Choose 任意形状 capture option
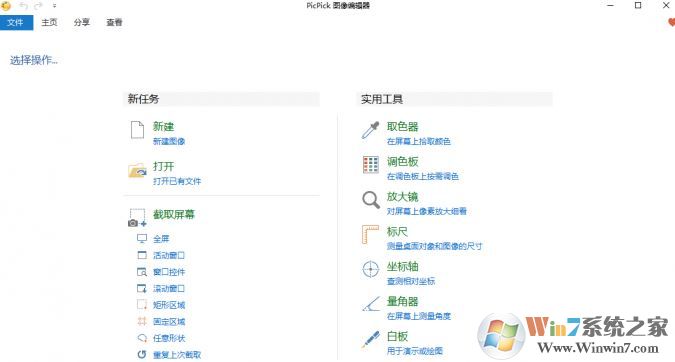The image size is (675, 362). [x=169, y=338]
